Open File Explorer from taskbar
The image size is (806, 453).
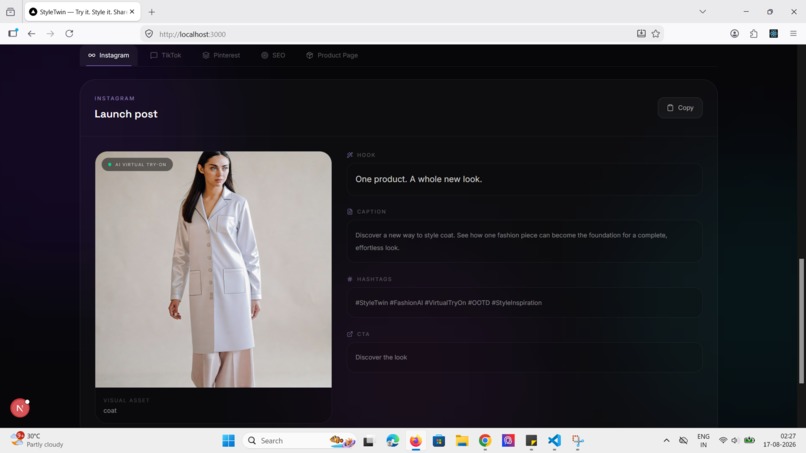(x=462, y=440)
